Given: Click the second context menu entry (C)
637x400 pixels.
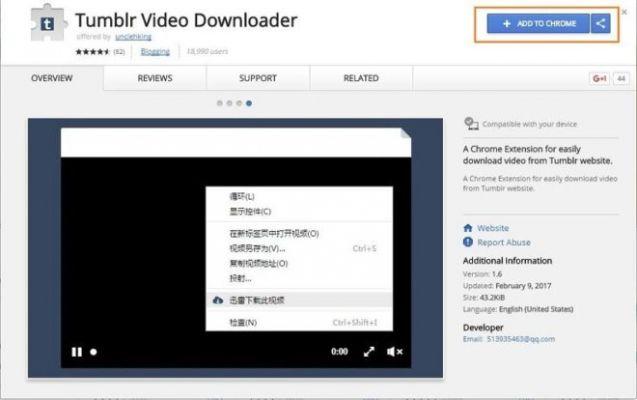Looking at the screenshot, I should 299,212.
